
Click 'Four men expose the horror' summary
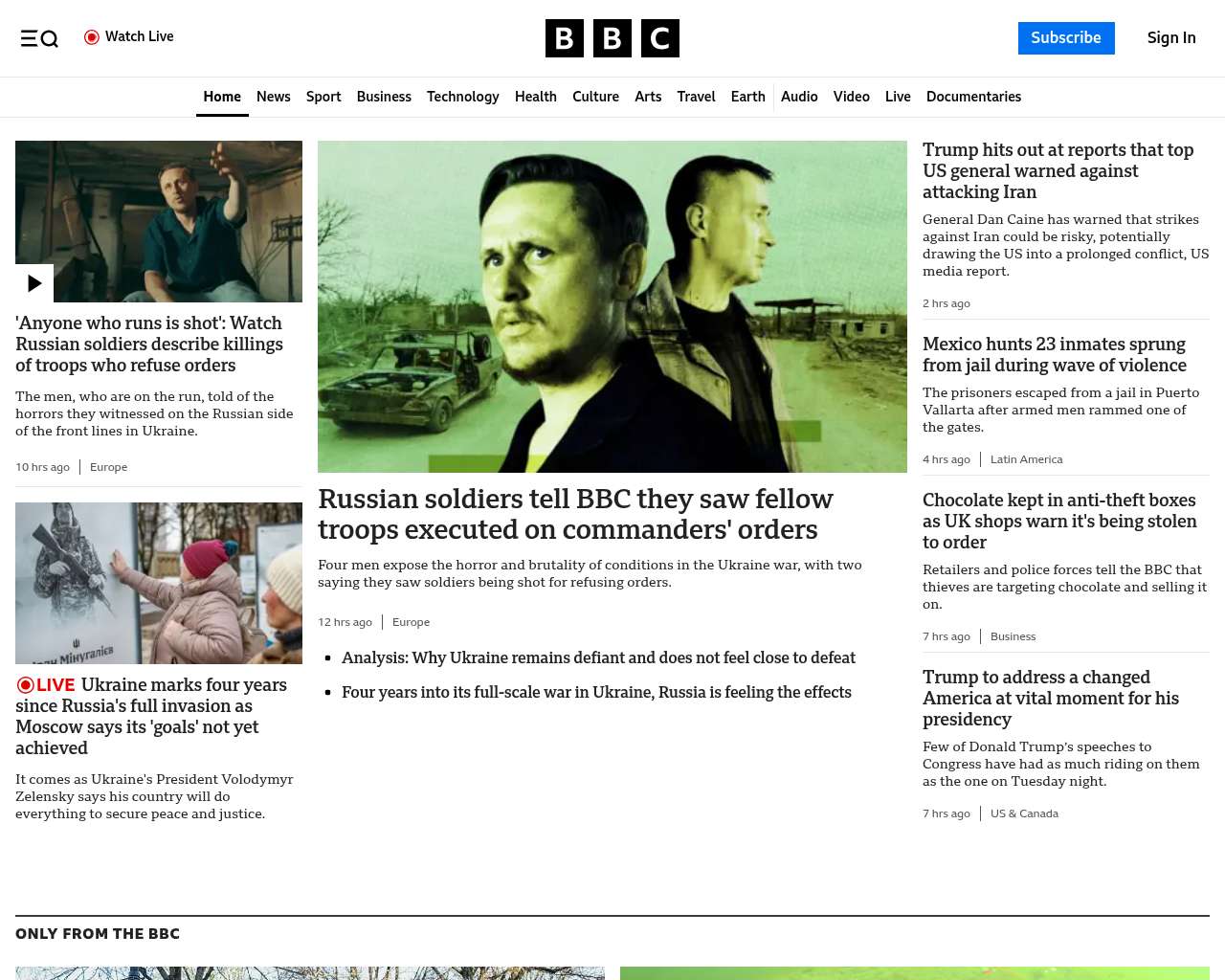[x=590, y=573]
